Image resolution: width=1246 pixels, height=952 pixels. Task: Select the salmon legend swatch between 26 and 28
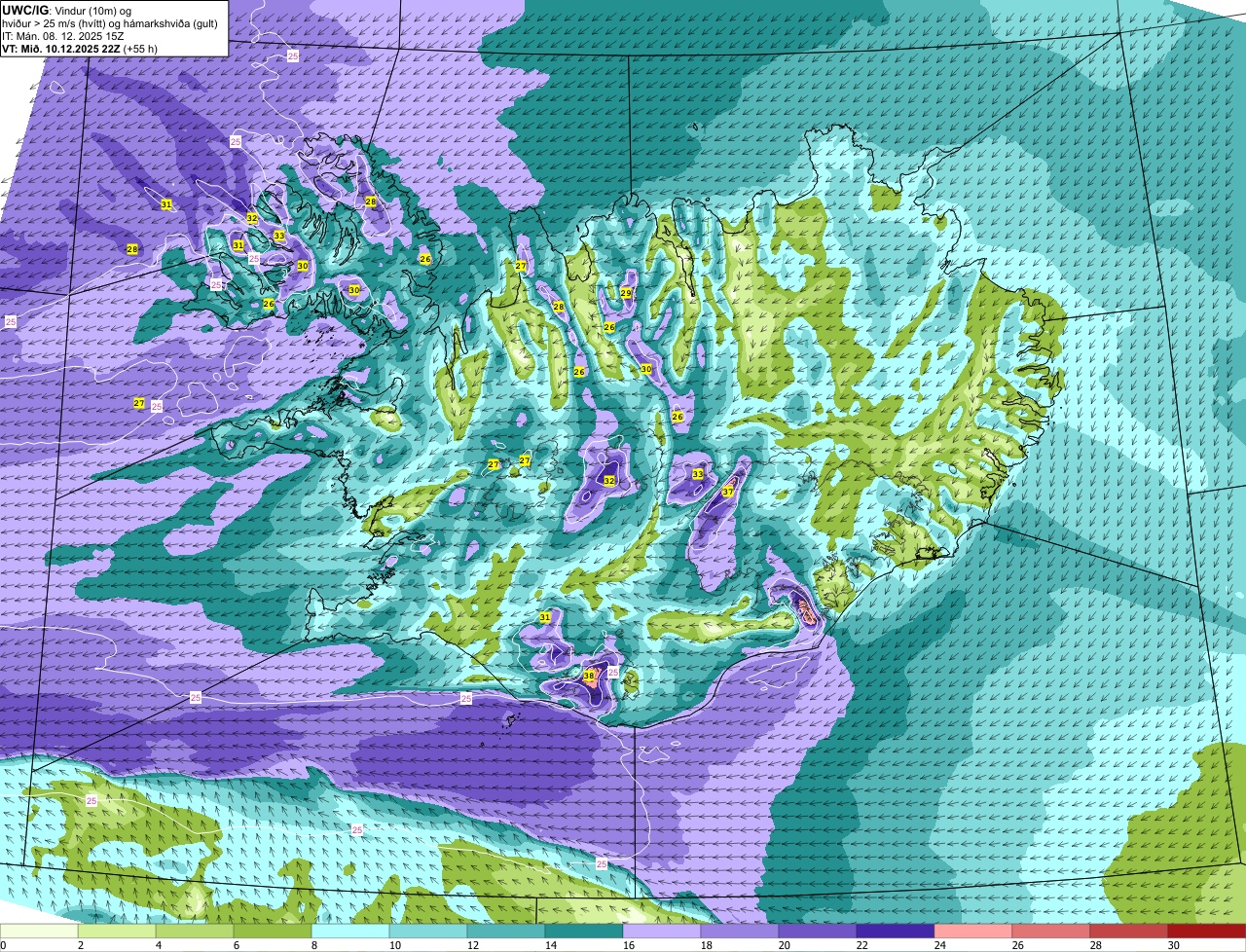pos(1051,931)
